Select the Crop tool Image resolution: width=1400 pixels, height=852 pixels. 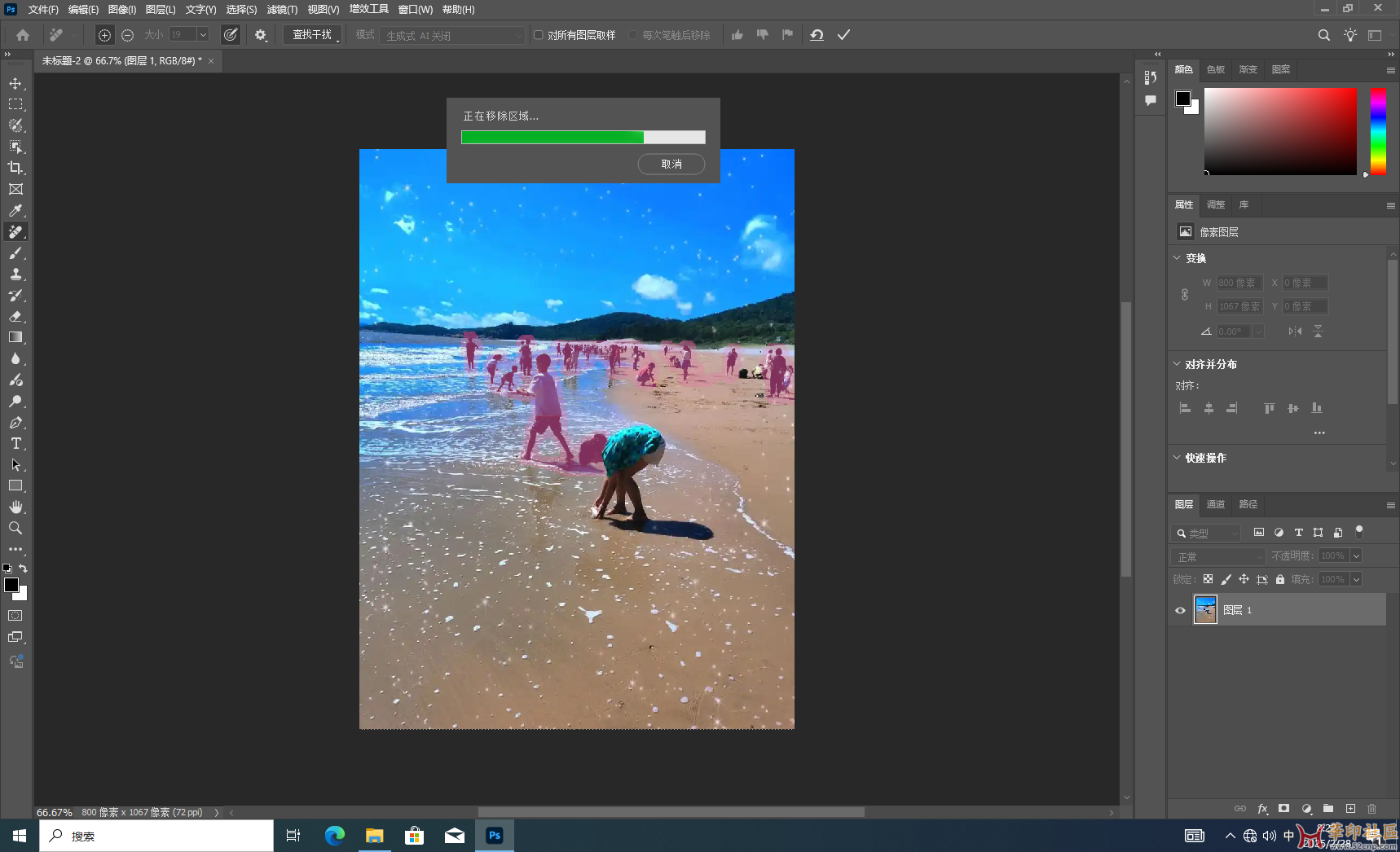pyautogui.click(x=15, y=168)
